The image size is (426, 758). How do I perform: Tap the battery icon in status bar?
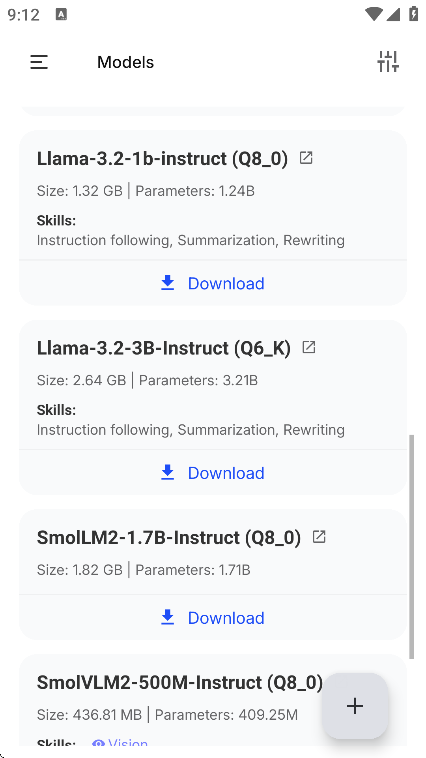413,14
